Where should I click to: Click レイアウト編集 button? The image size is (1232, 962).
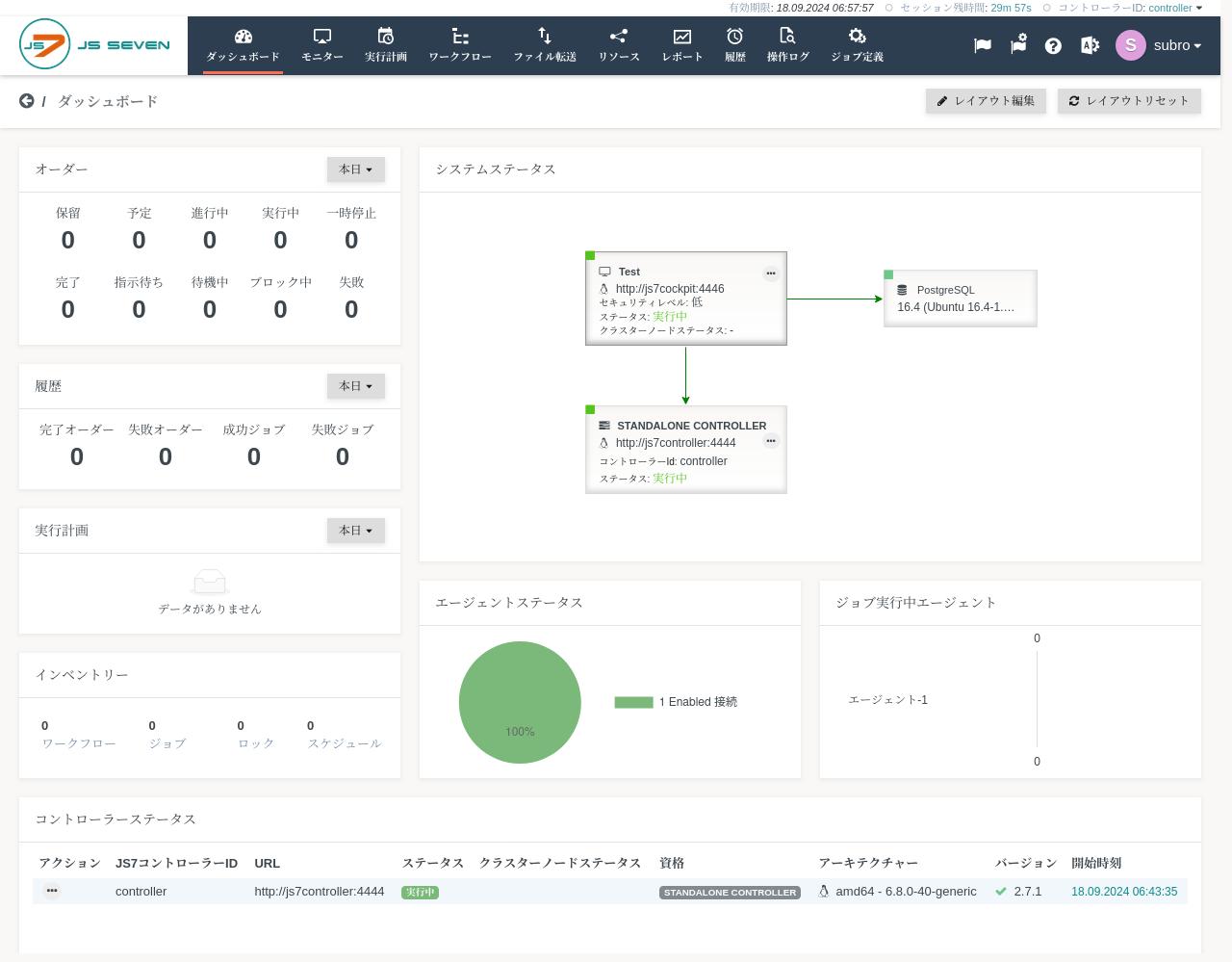click(986, 101)
